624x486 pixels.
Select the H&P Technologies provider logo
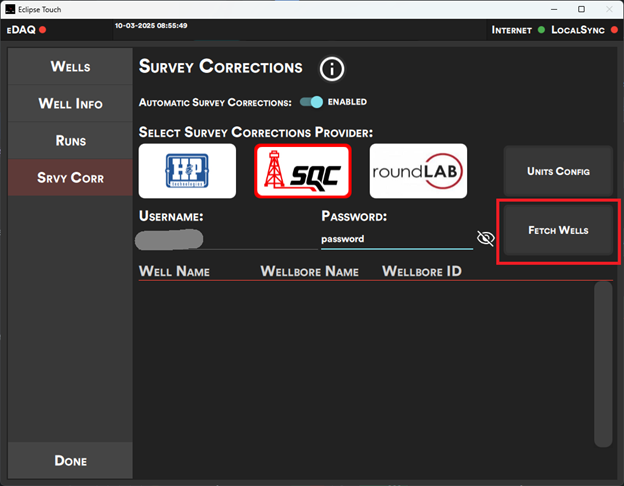point(187,171)
